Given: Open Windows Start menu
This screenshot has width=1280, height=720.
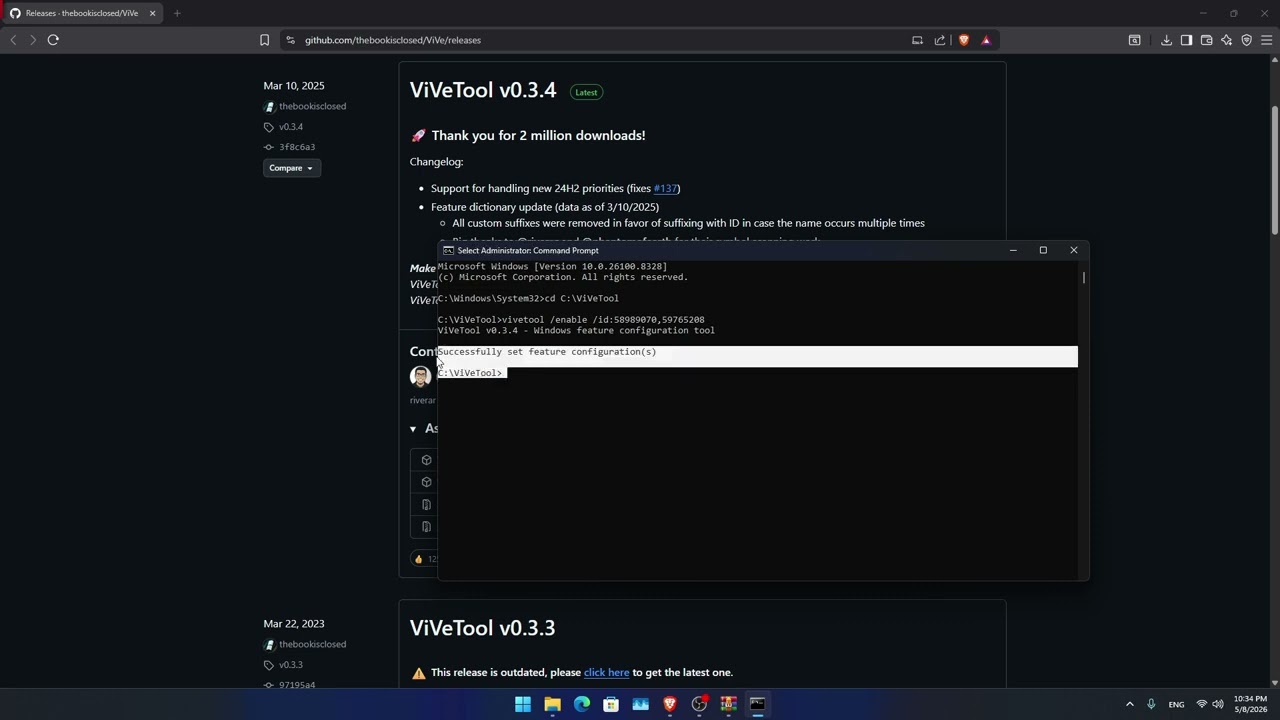Looking at the screenshot, I should click(x=523, y=704).
